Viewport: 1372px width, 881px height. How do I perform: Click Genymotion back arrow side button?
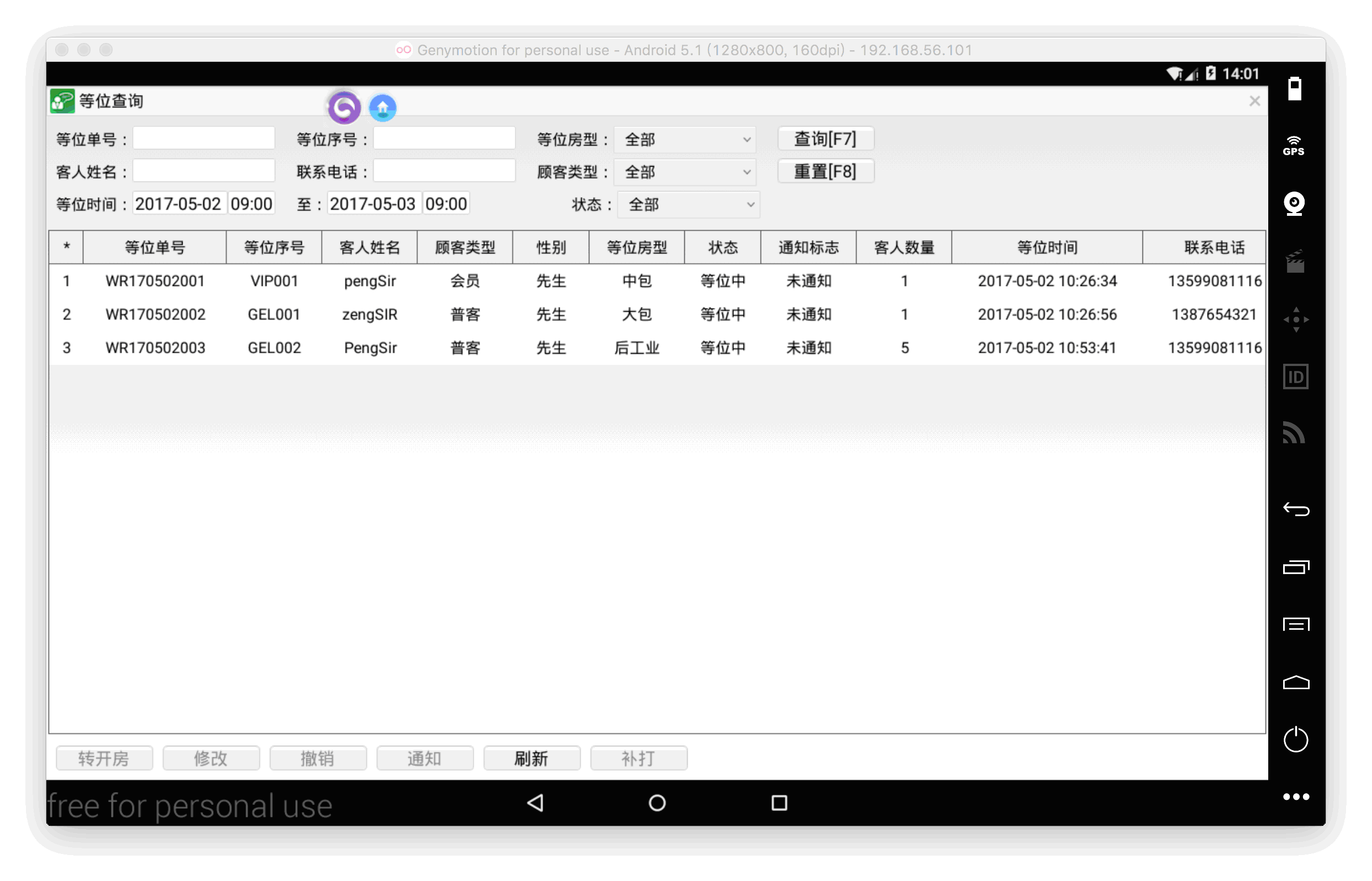click(1295, 509)
